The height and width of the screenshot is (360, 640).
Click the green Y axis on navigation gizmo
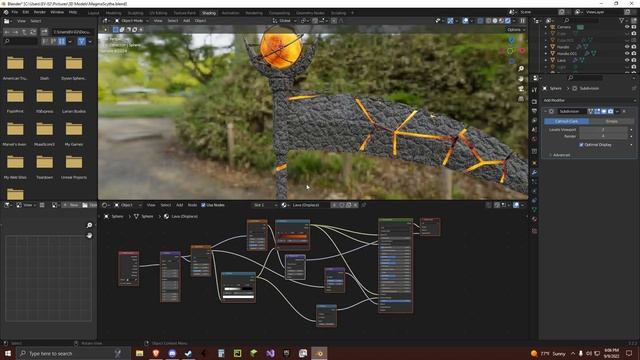(510, 51)
